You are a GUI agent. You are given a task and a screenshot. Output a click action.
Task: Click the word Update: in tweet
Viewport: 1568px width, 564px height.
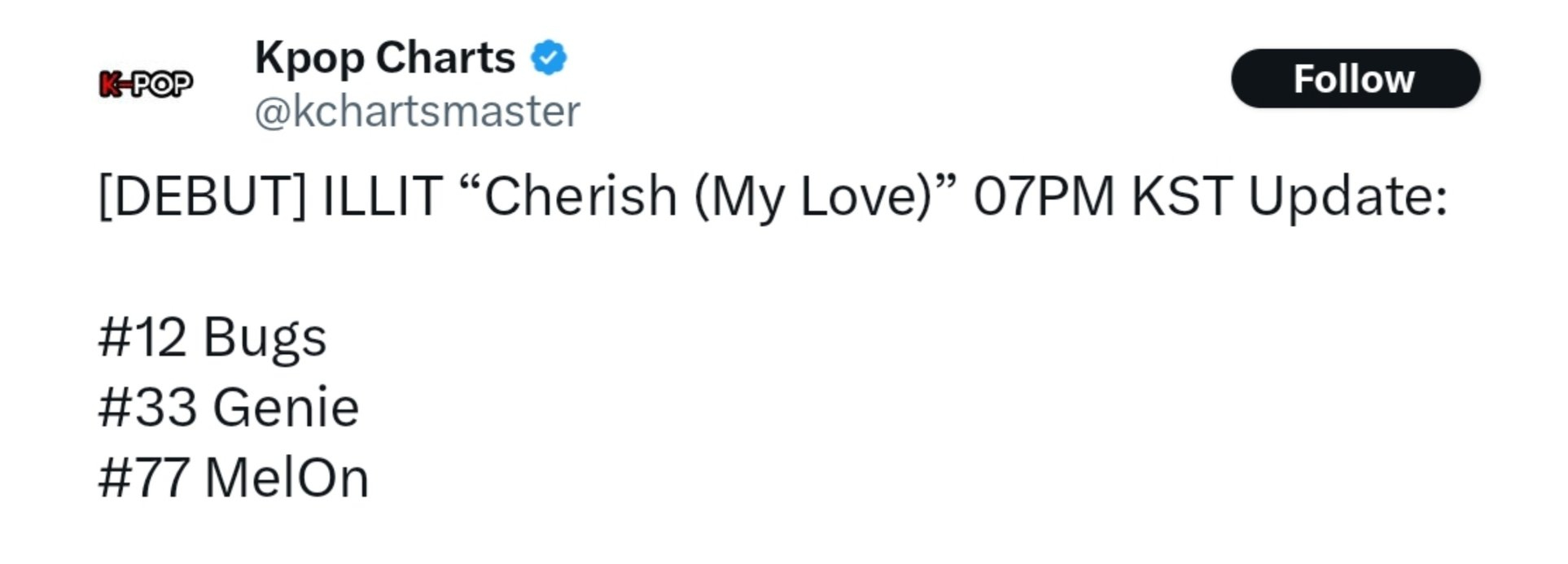[1348, 196]
